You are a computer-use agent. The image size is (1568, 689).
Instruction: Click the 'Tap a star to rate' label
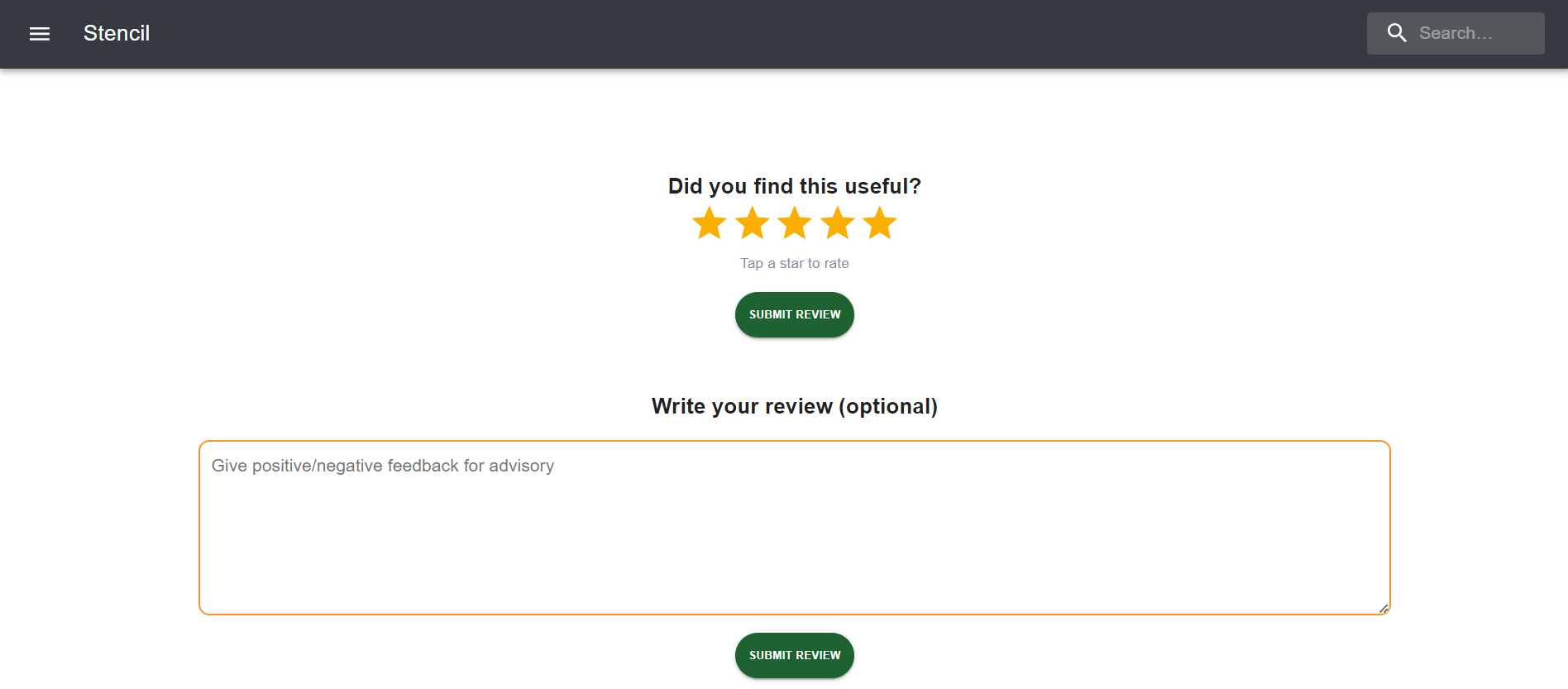pos(794,263)
